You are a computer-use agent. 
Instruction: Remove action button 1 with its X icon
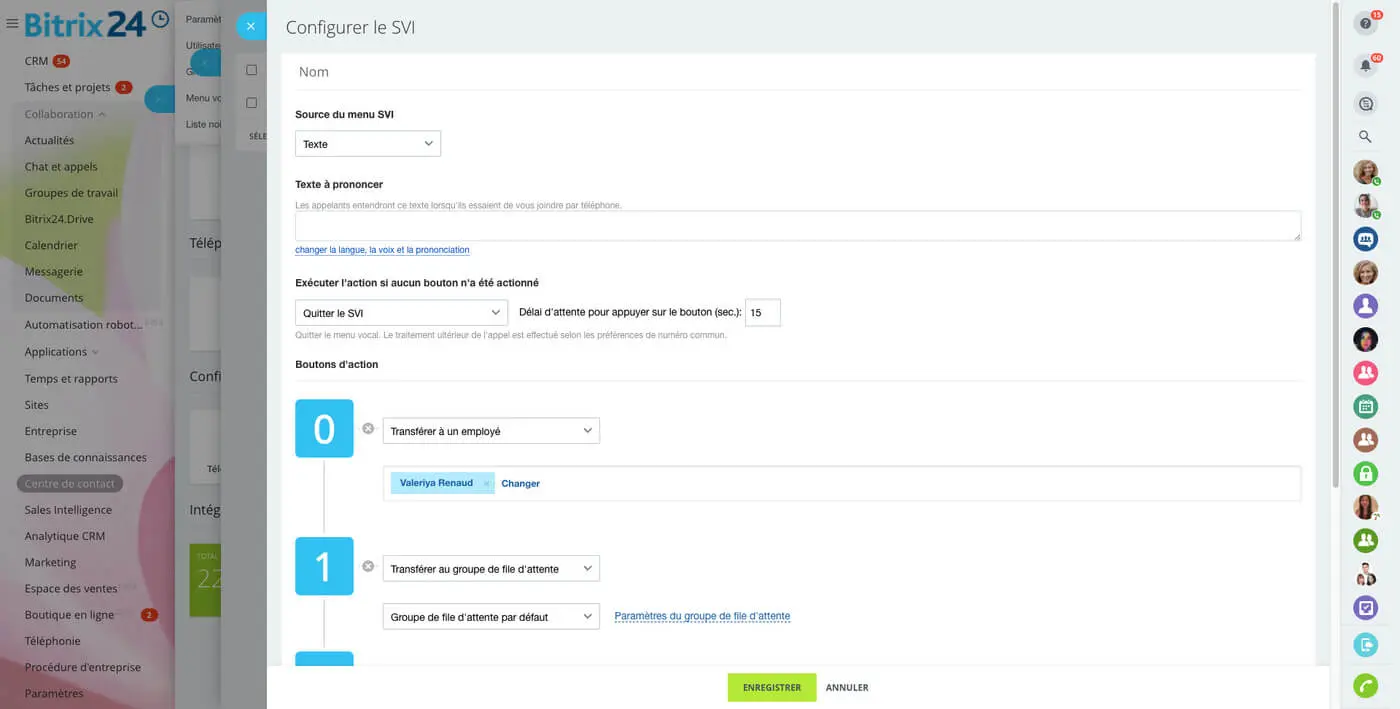coord(368,566)
